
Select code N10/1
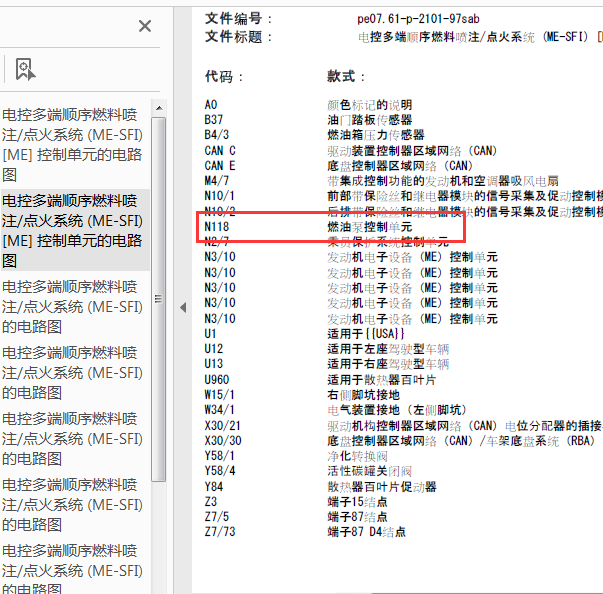pos(219,196)
